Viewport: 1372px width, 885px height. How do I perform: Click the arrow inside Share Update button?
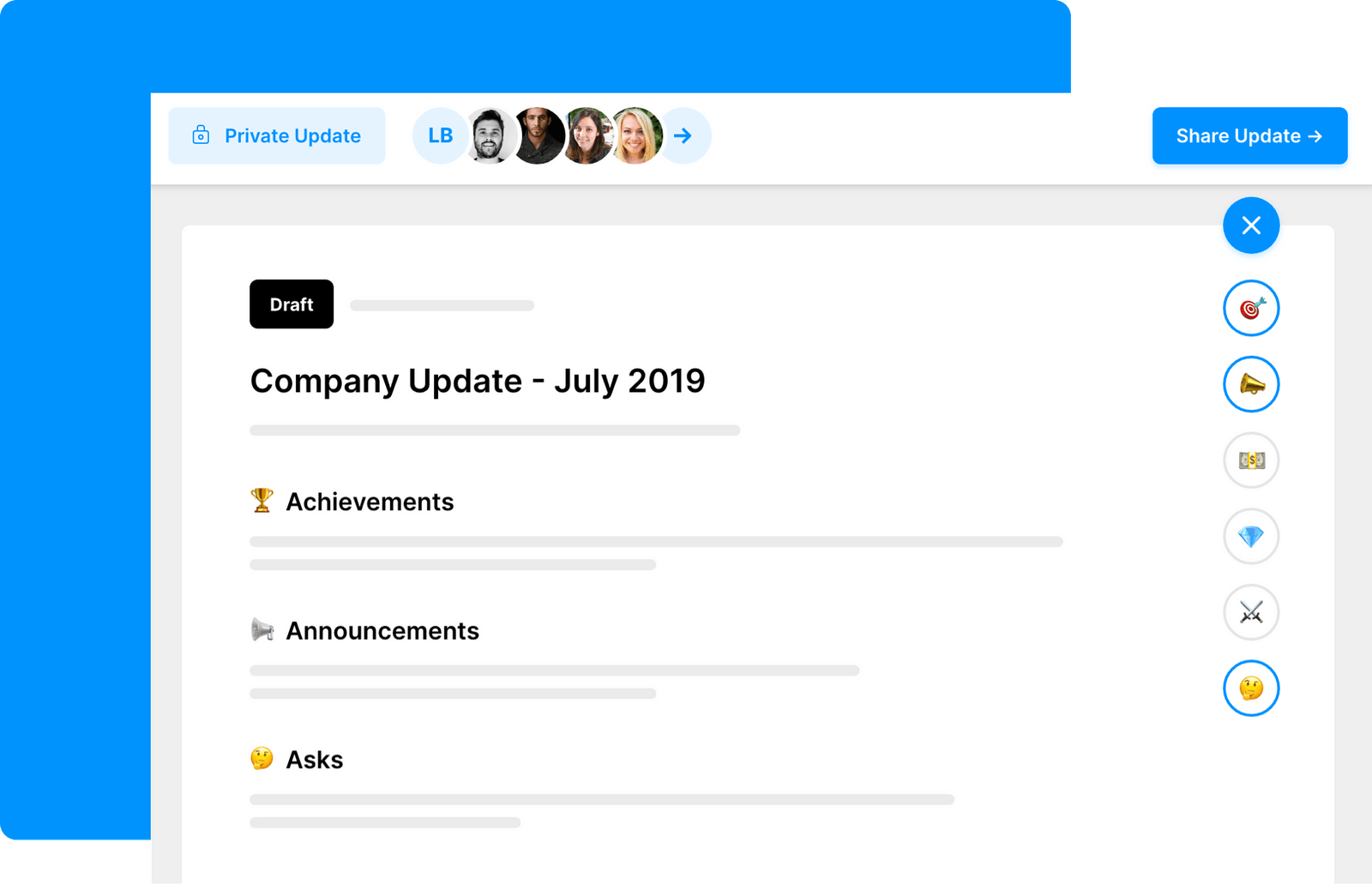1315,135
